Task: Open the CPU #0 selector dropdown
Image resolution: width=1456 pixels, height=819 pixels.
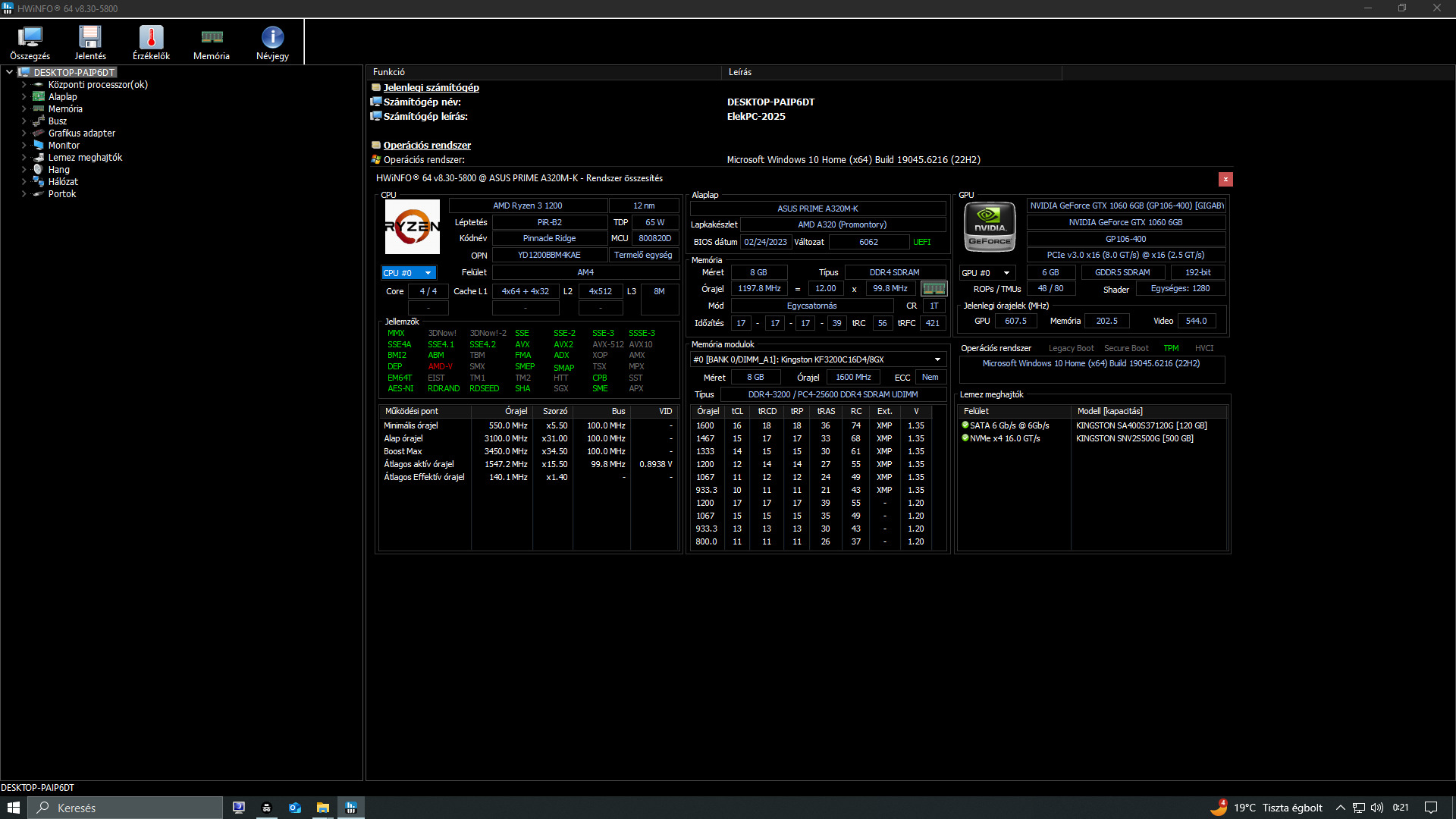Action: [x=408, y=273]
